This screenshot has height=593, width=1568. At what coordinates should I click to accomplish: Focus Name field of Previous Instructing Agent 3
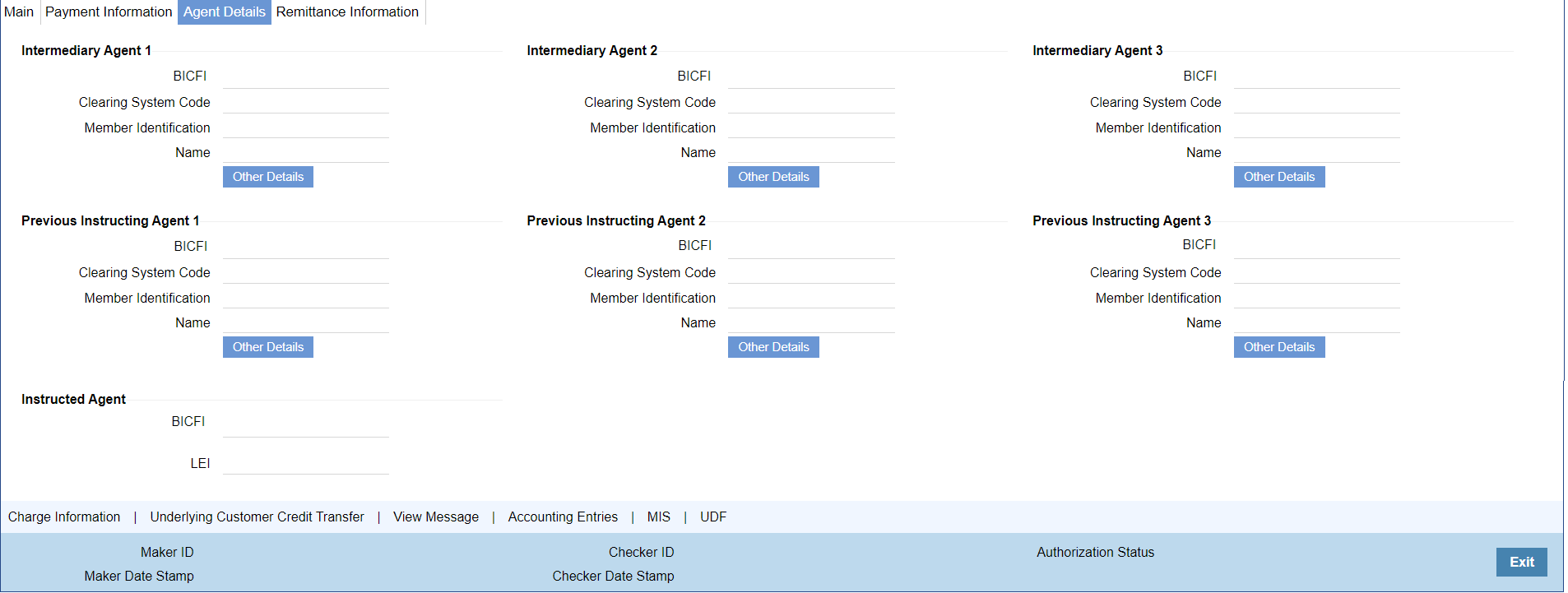pyautogui.click(x=1317, y=322)
